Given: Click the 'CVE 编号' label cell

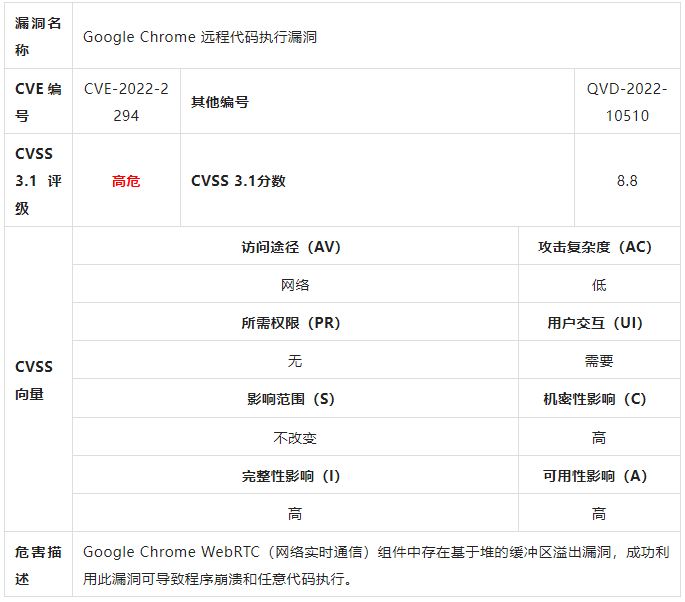Looking at the screenshot, I should pos(38,102).
